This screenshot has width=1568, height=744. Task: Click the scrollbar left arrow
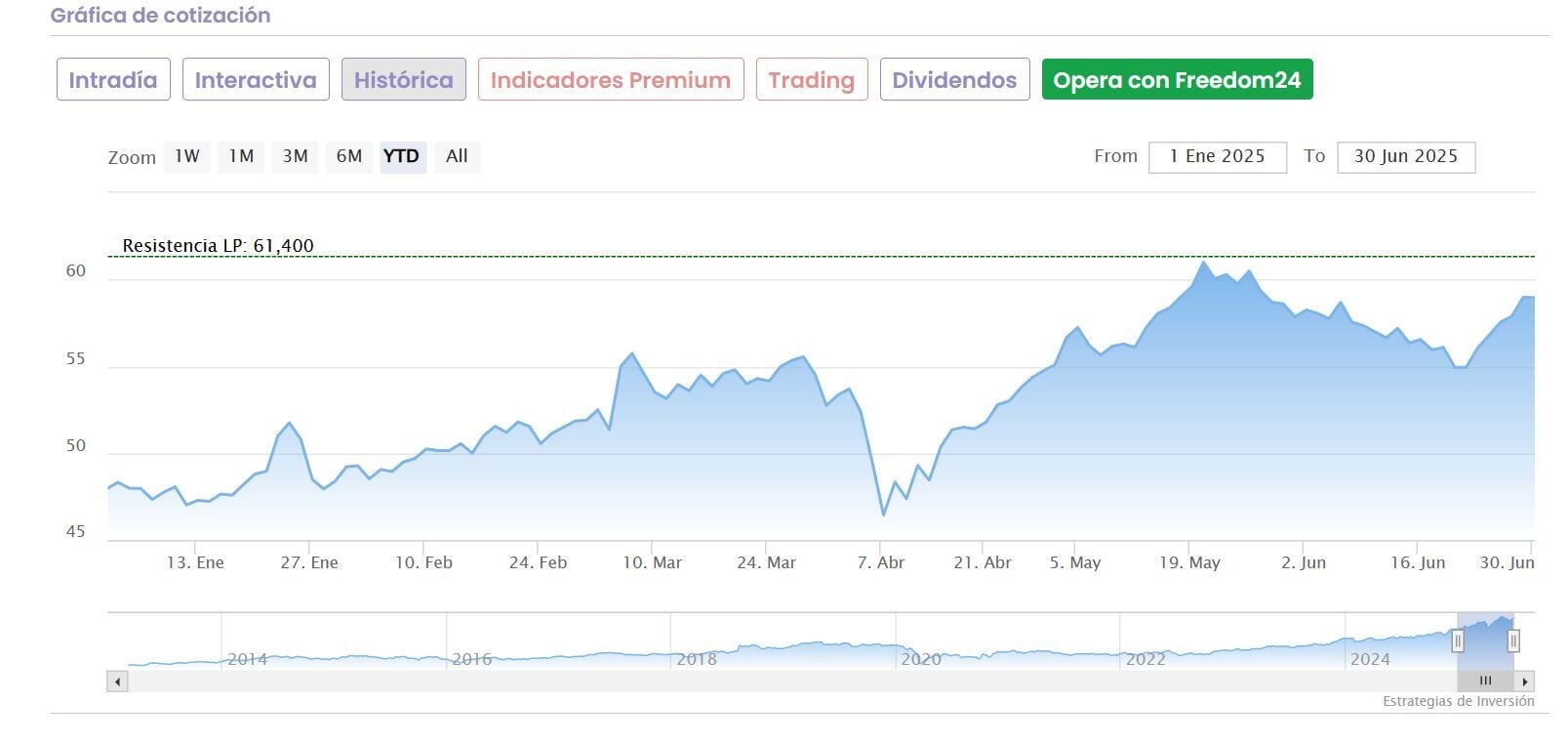118,682
